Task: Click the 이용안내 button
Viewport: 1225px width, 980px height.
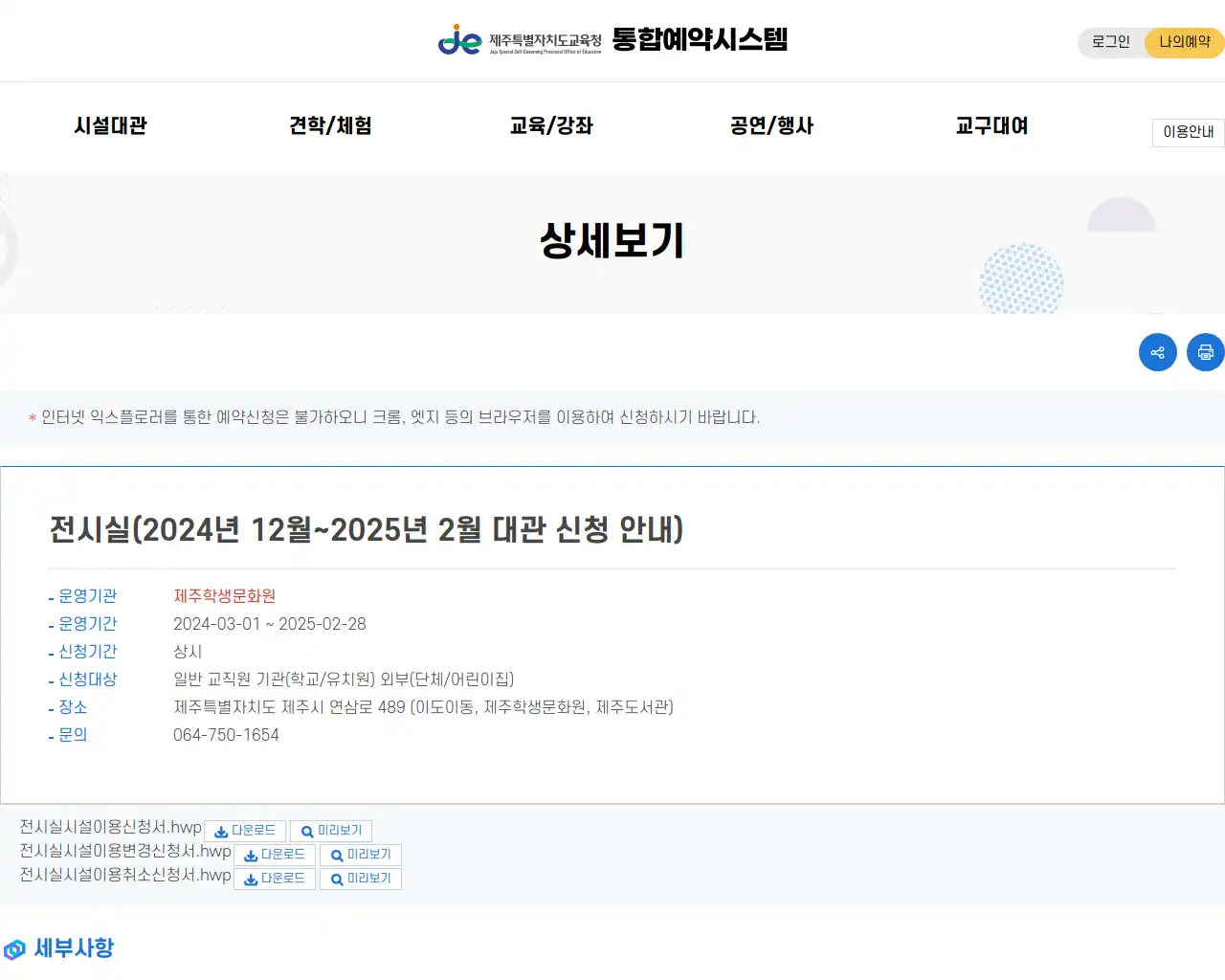Action: click(x=1189, y=132)
